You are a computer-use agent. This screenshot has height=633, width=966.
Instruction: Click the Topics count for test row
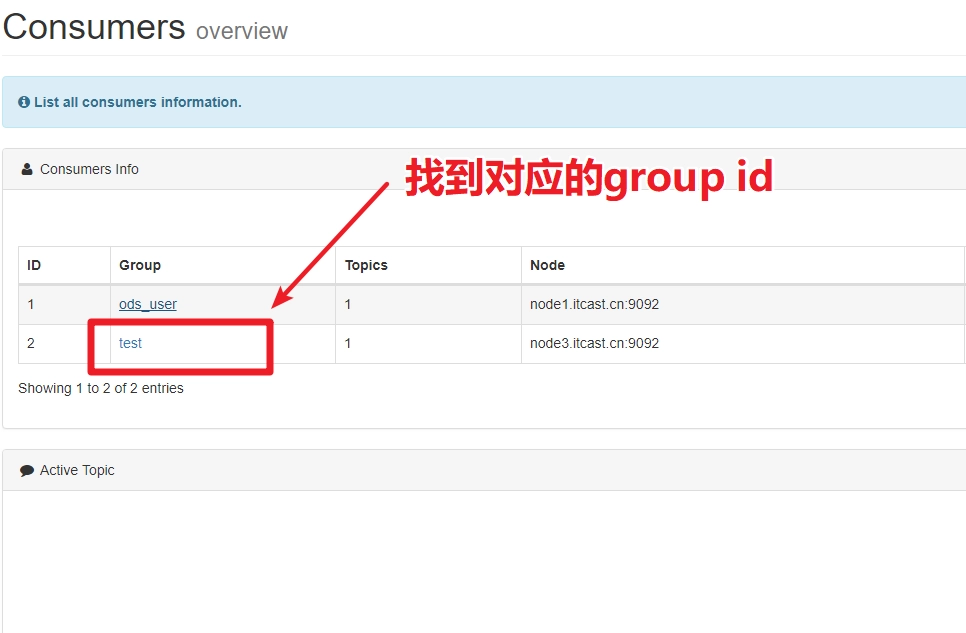click(348, 343)
